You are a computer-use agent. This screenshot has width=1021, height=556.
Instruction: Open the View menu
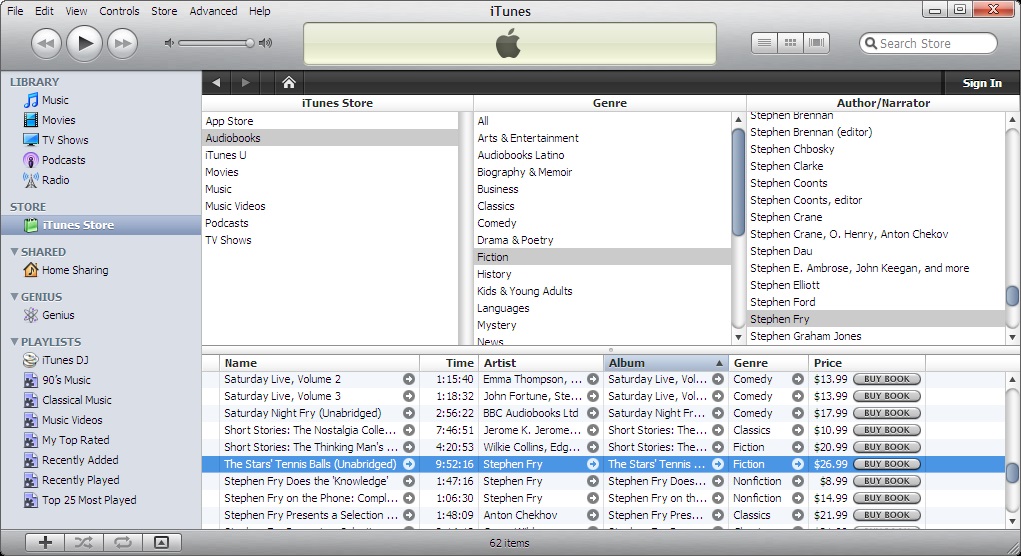point(76,11)
